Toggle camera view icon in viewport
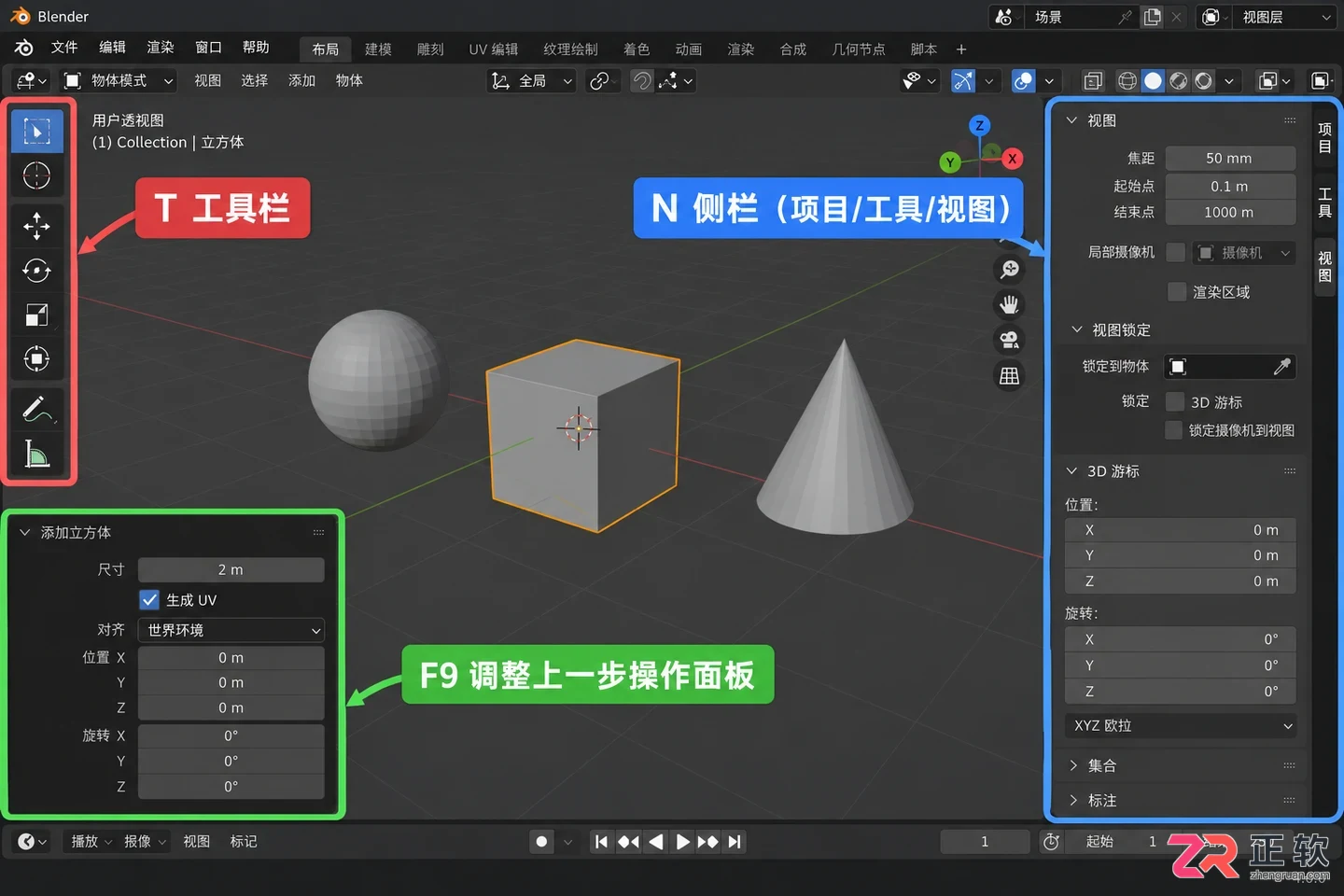Image resolution: width=1344 pixels, height=896 pixels. (1010, 340)
